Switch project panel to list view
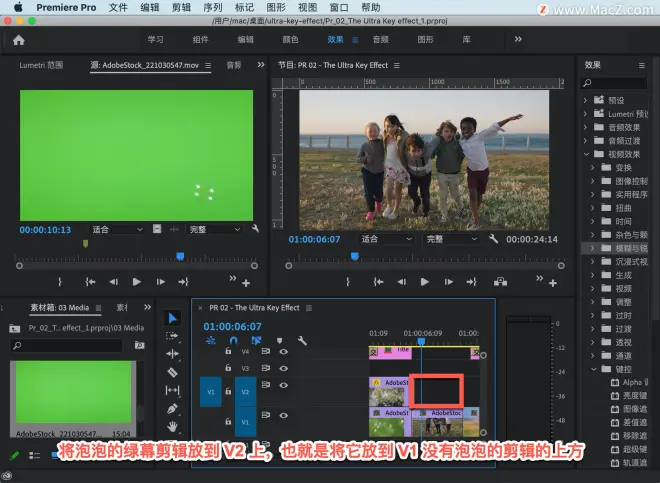This screenshot has width=660, height=483. [x=35, y=455]
